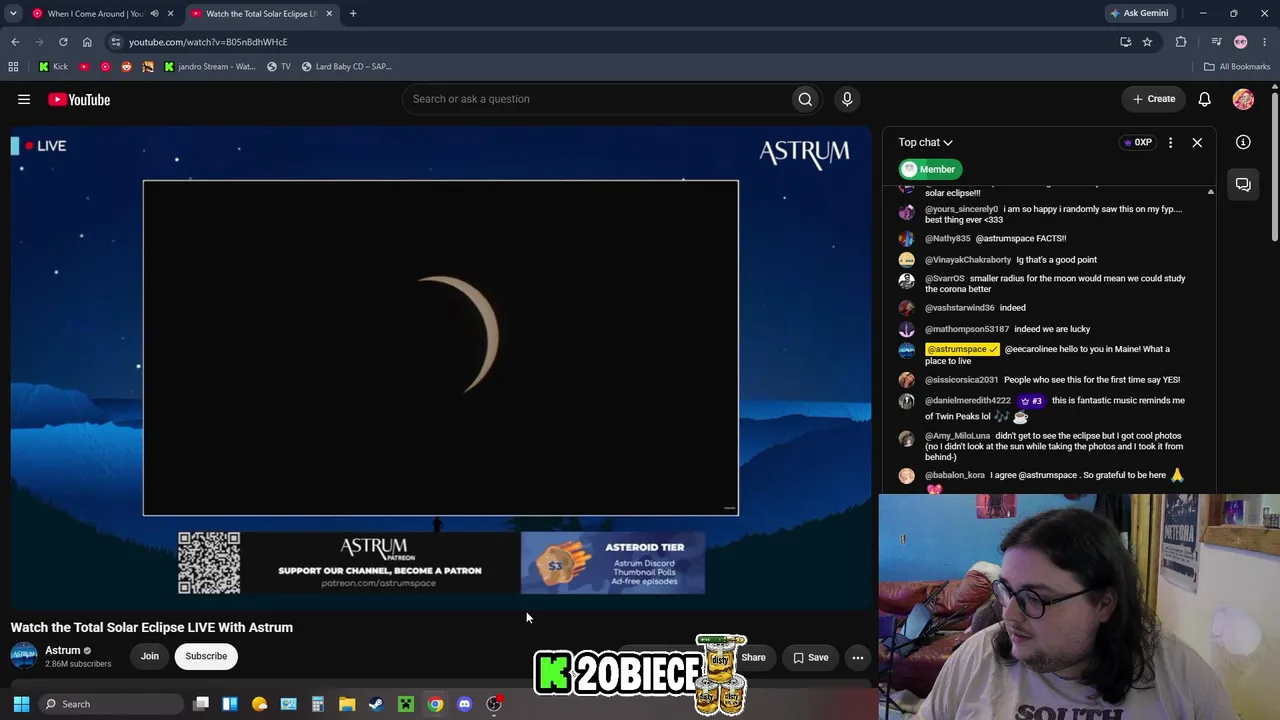Click the info icon beside chat
The image size is (1280, 720).
pyautogui.click(x=1243, y=142)
